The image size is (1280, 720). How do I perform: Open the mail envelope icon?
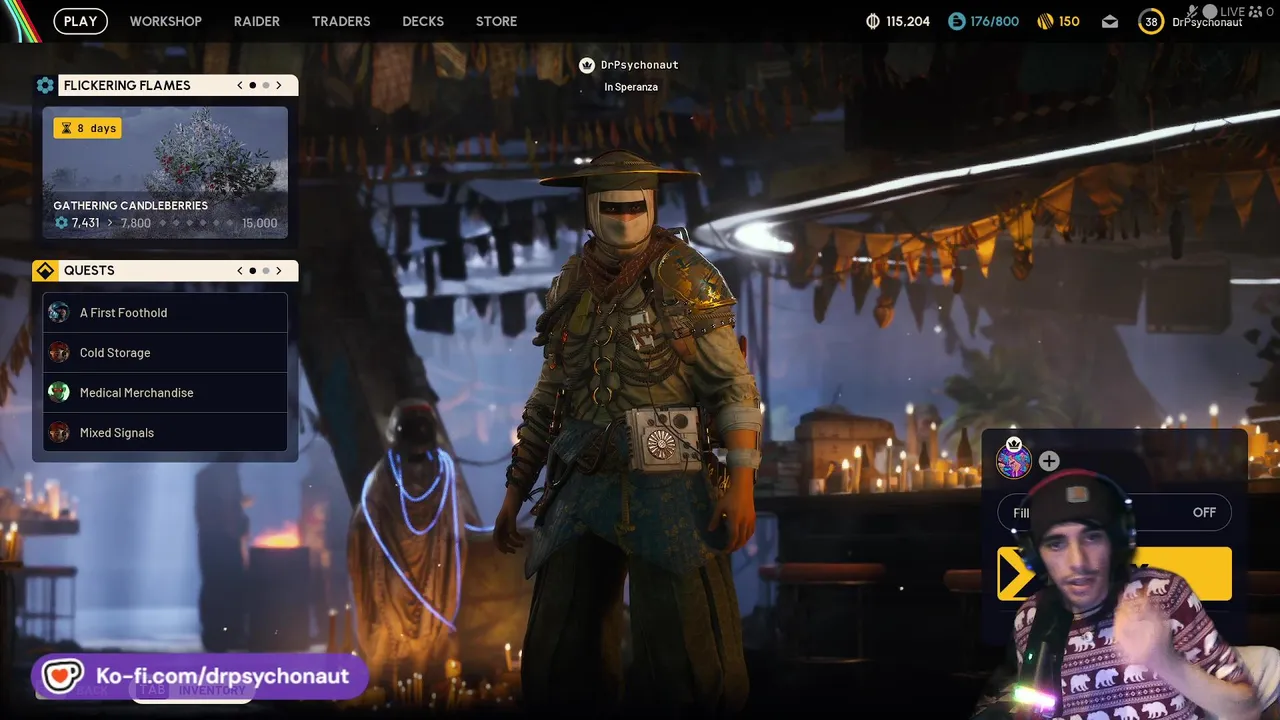coord(1110,21)
